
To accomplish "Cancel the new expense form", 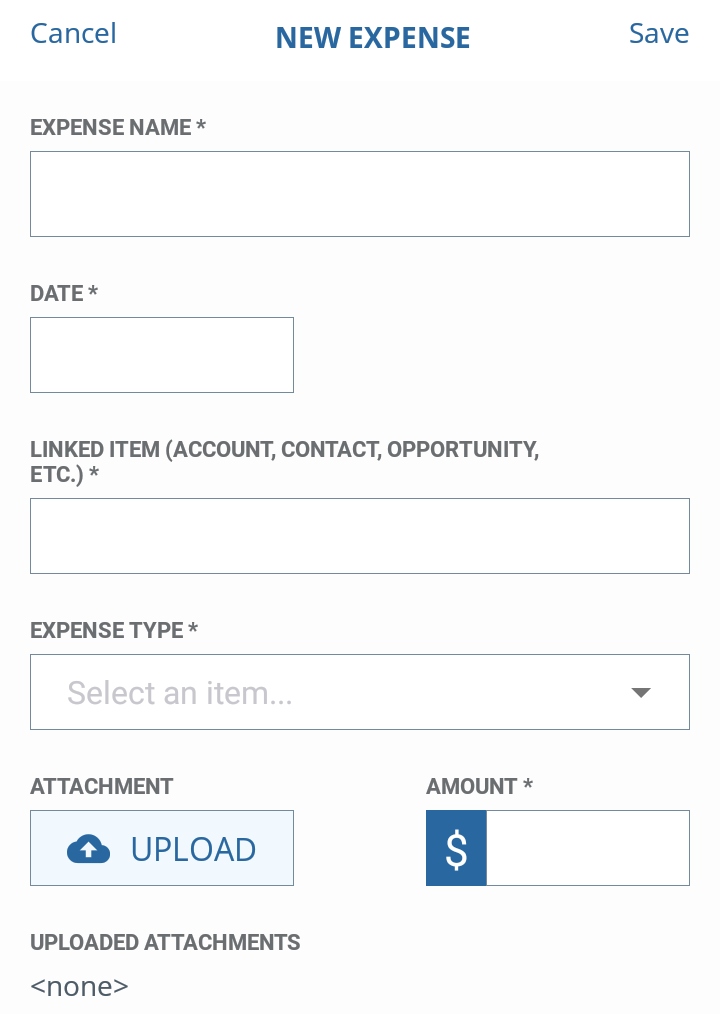I will (x=73, y=34).
